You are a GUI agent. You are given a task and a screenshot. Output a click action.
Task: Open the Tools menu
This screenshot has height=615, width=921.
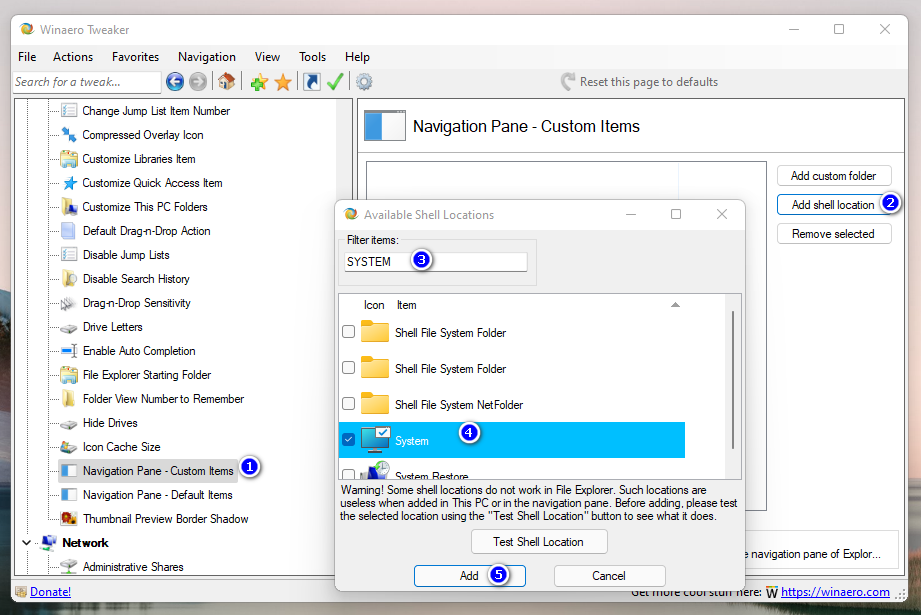[x=312, y=57]
